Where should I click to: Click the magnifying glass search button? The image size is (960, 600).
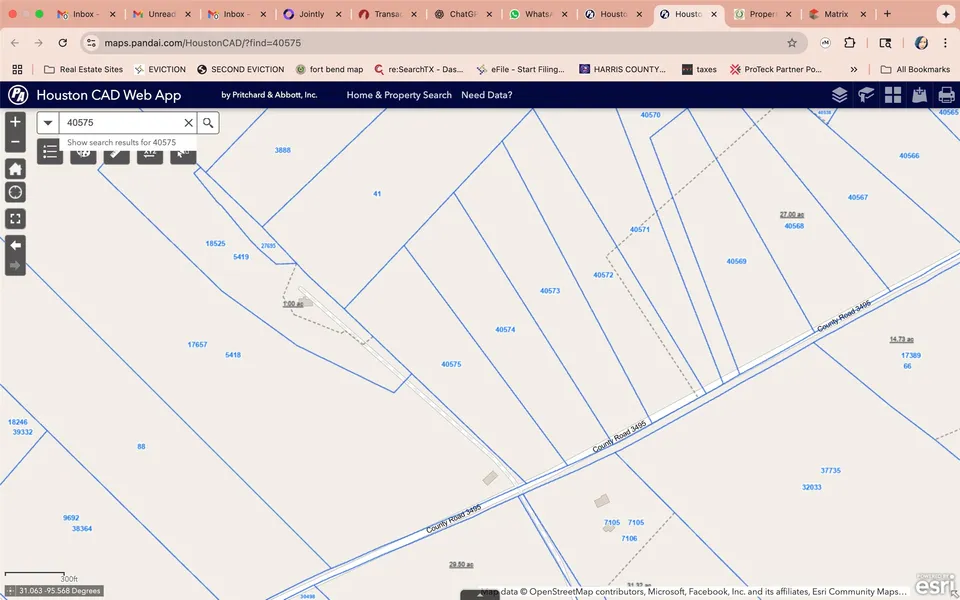(x=207, y=123)
